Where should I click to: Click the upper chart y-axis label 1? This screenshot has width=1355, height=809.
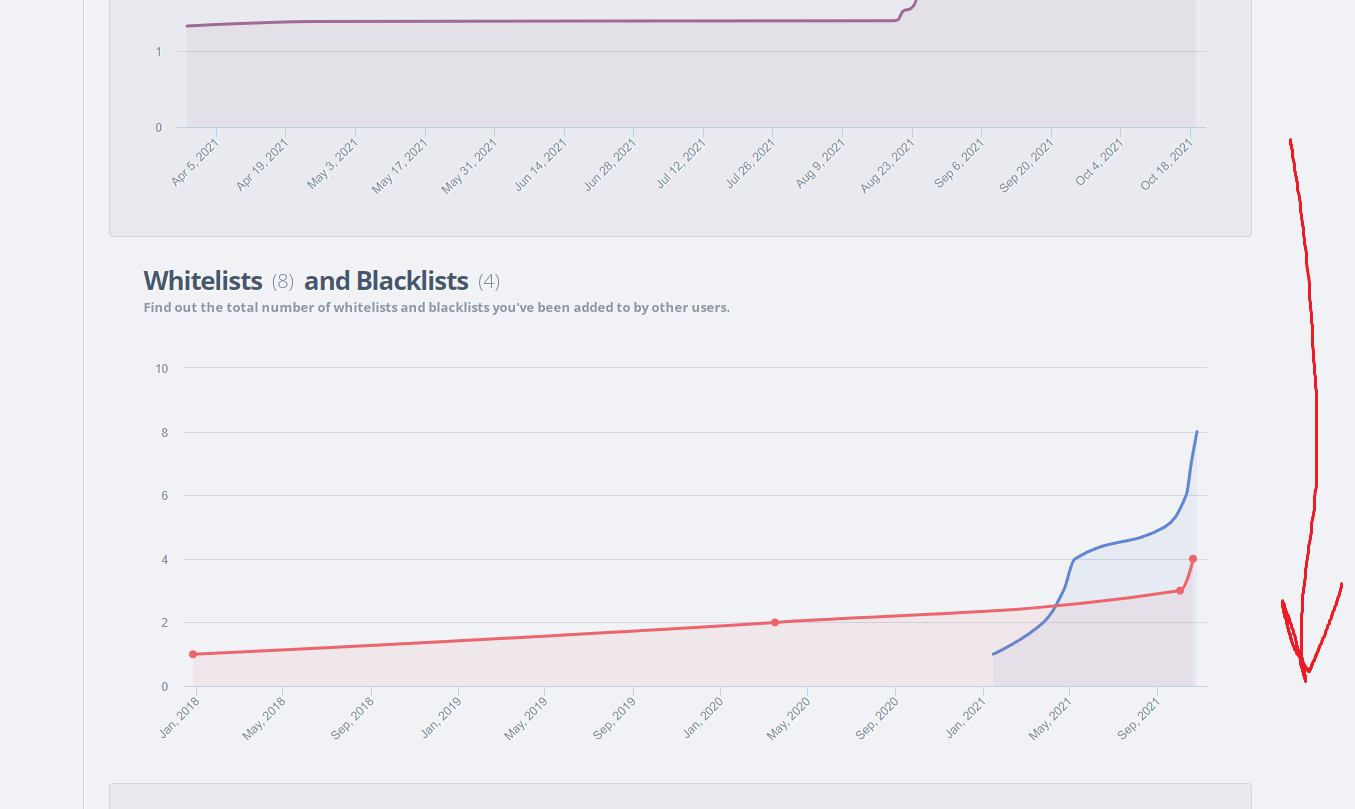pos(158,52)
